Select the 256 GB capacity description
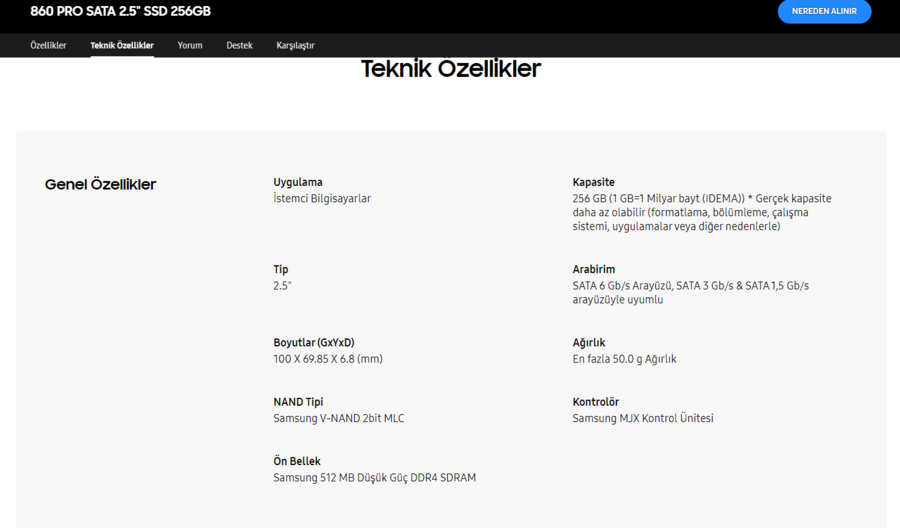The height and width of the screenshot is (528, 900). 701,212
